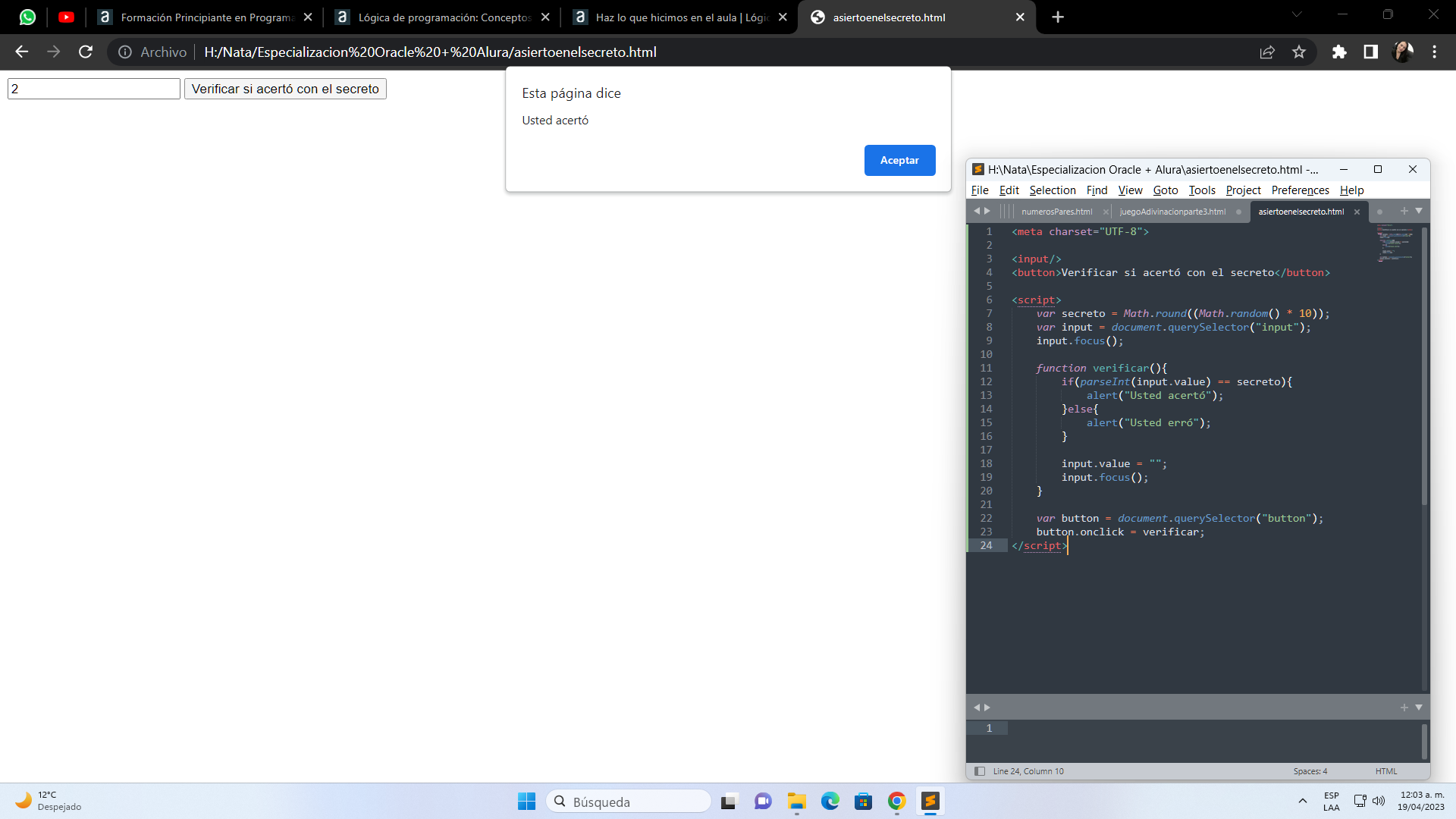Open lower pane tab list dropdown

(x=1419, y=708)
